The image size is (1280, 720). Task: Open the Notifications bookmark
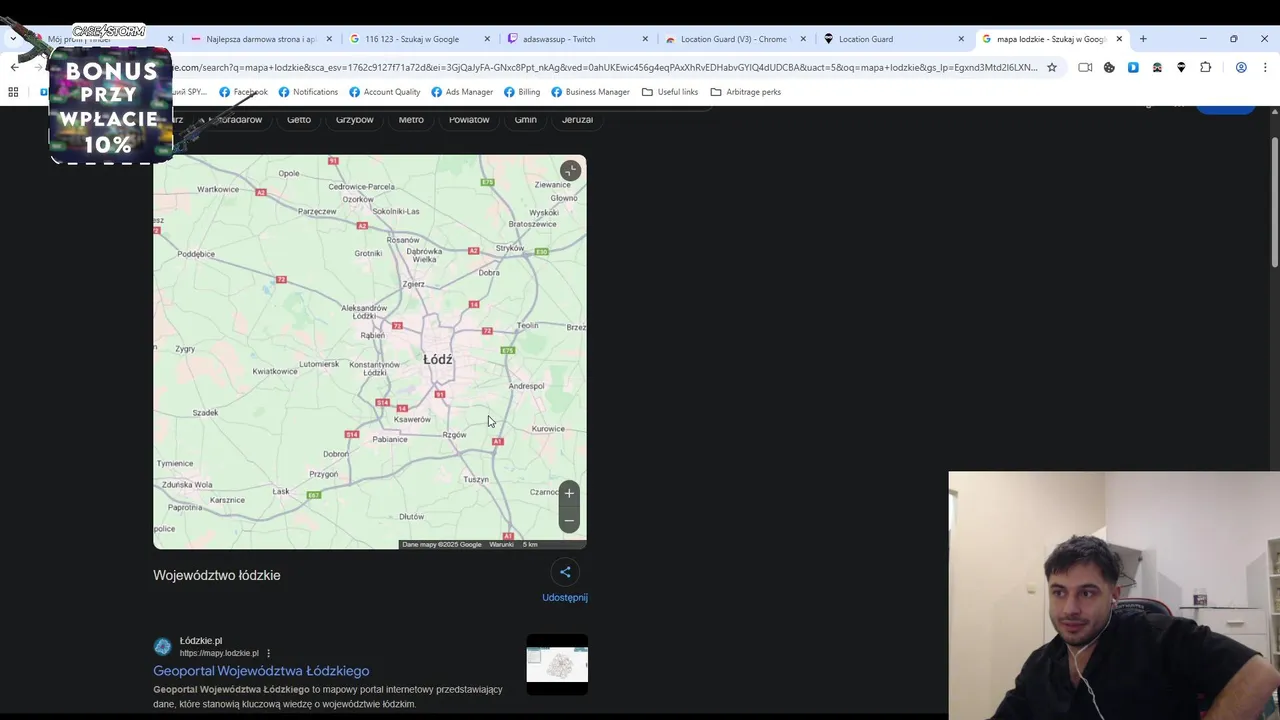(308, 92)
